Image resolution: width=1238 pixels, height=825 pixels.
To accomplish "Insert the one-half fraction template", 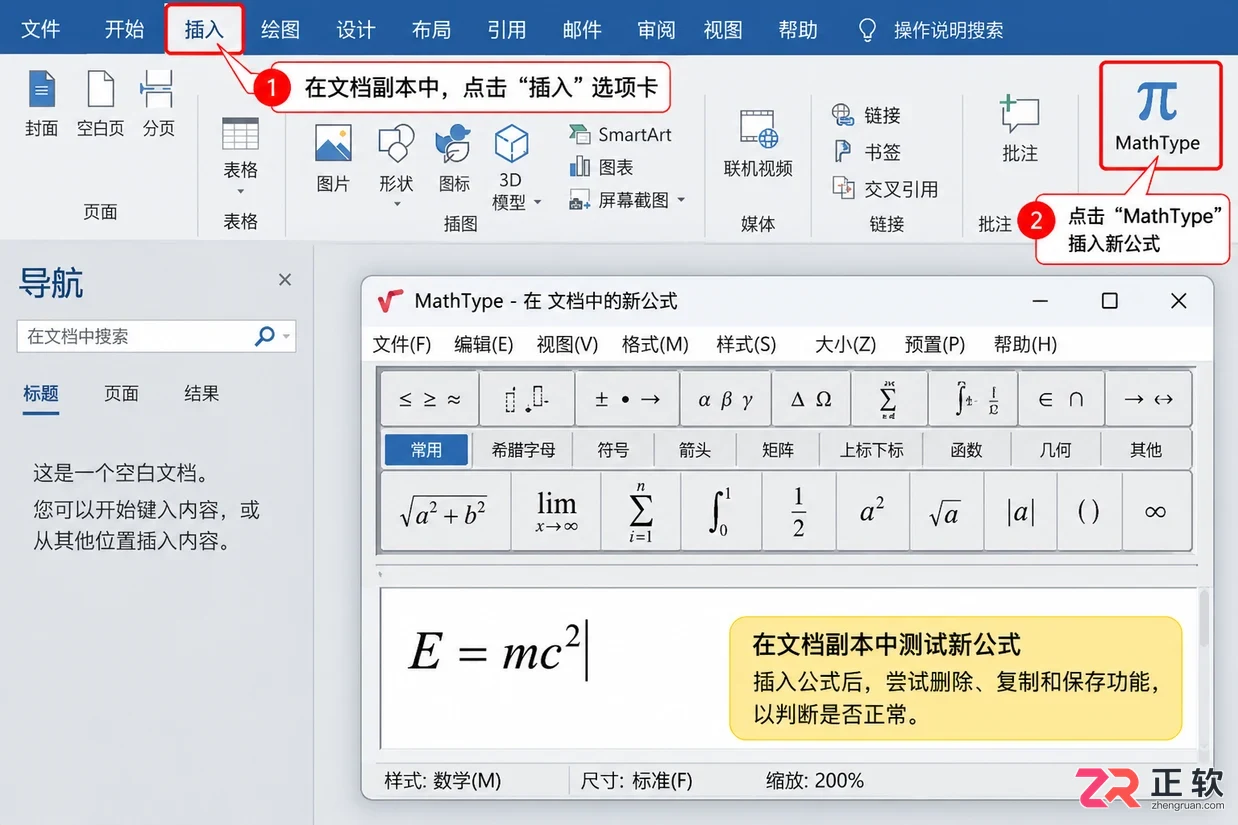I will [798, 512].
